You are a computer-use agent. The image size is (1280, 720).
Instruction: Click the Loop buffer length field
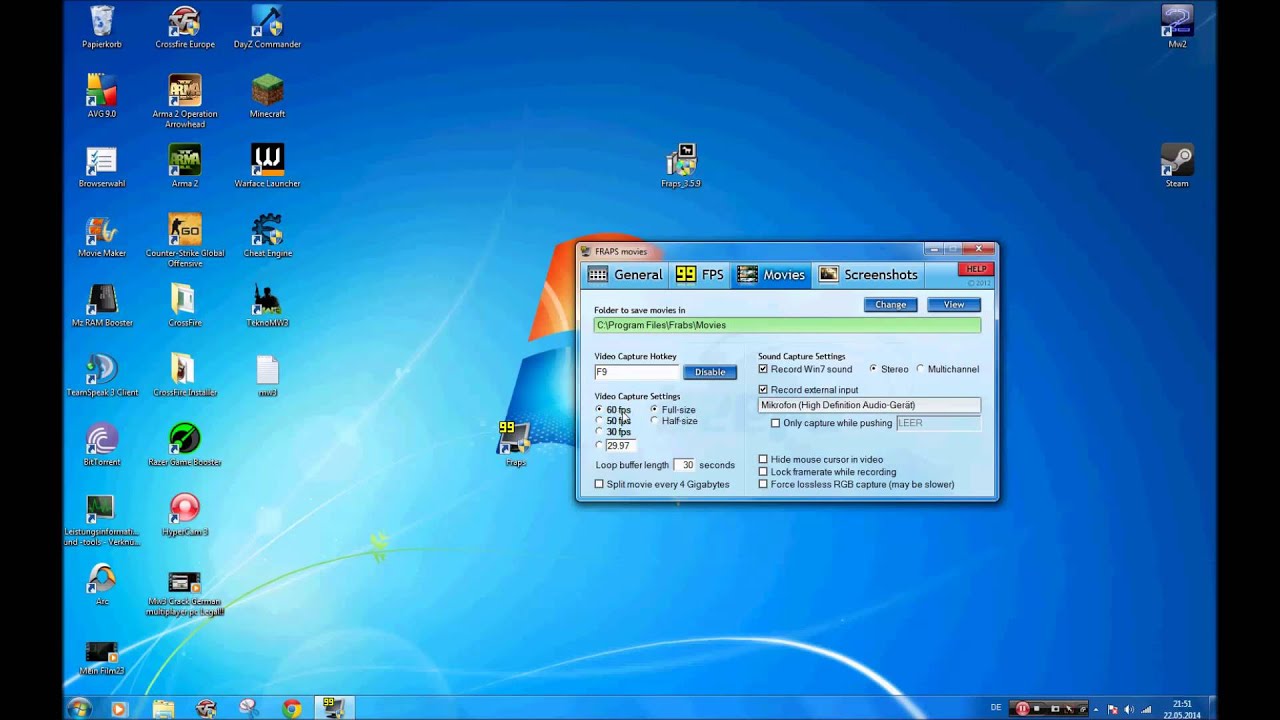(684, 465)
